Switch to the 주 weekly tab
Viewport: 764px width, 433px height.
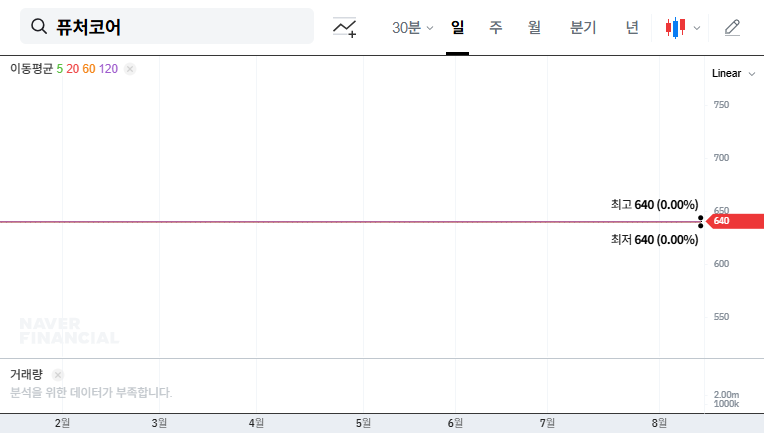[495, 28]
